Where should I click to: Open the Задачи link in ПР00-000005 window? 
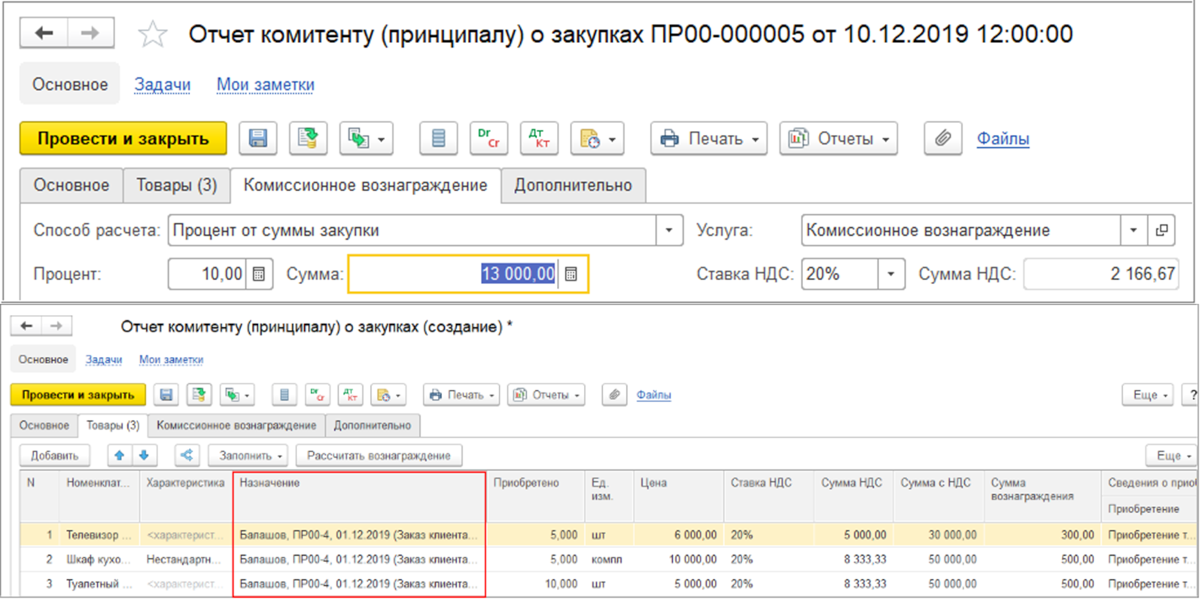coord(162,85)
